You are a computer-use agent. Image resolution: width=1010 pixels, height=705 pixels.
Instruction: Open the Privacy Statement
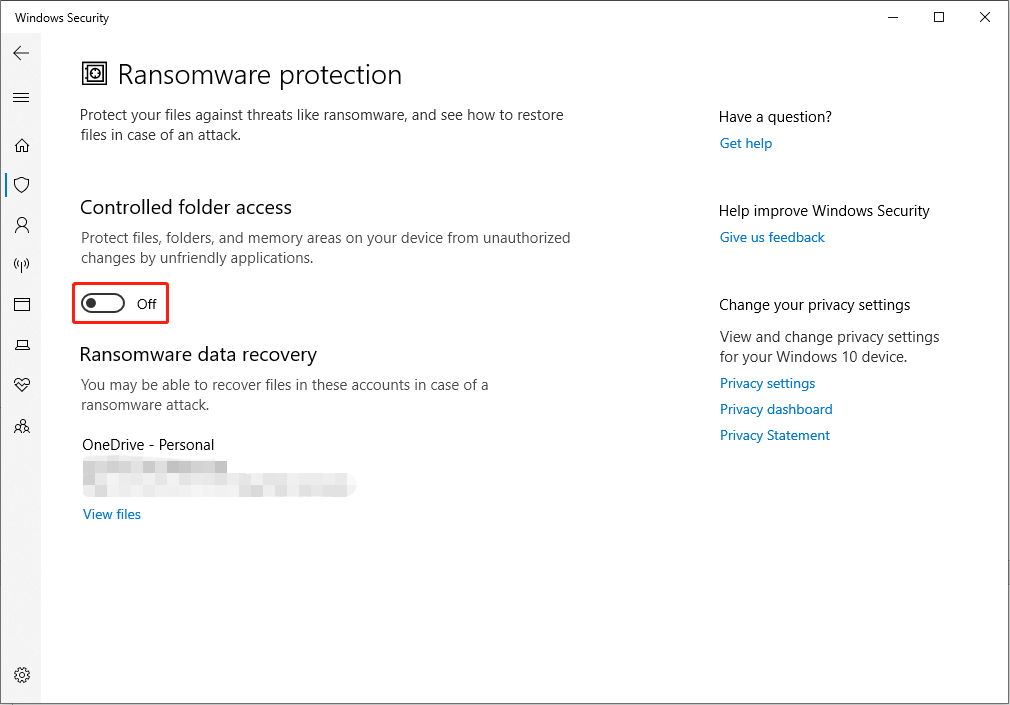click(774, 435)
